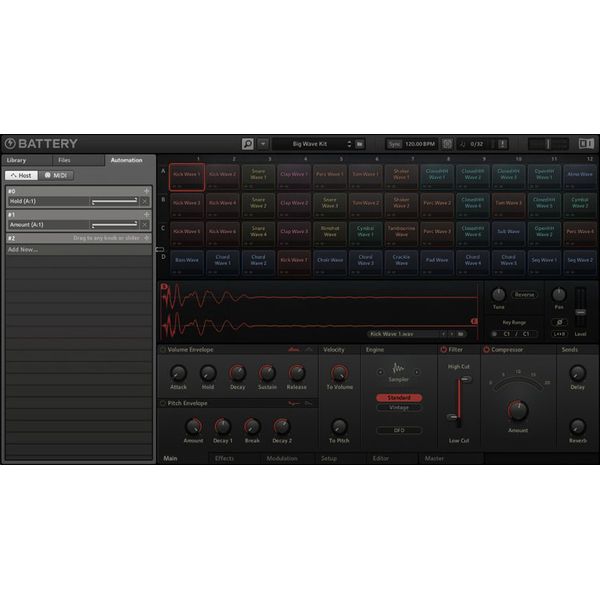Screen dimensions: 600x600
Task: Select the Vintage sampler mode
Action: [x=399, y=408]
